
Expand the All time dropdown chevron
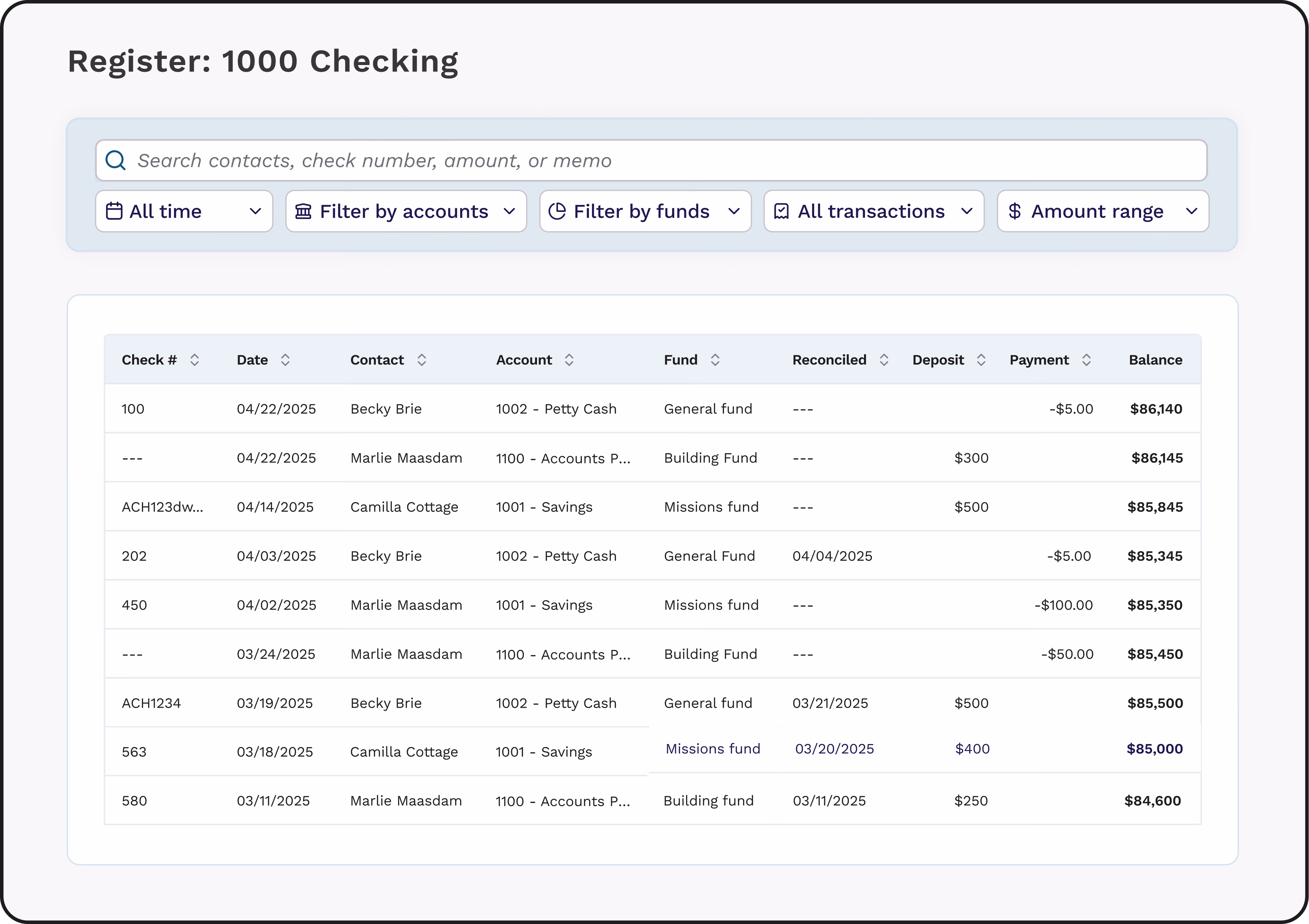(256, 212)
